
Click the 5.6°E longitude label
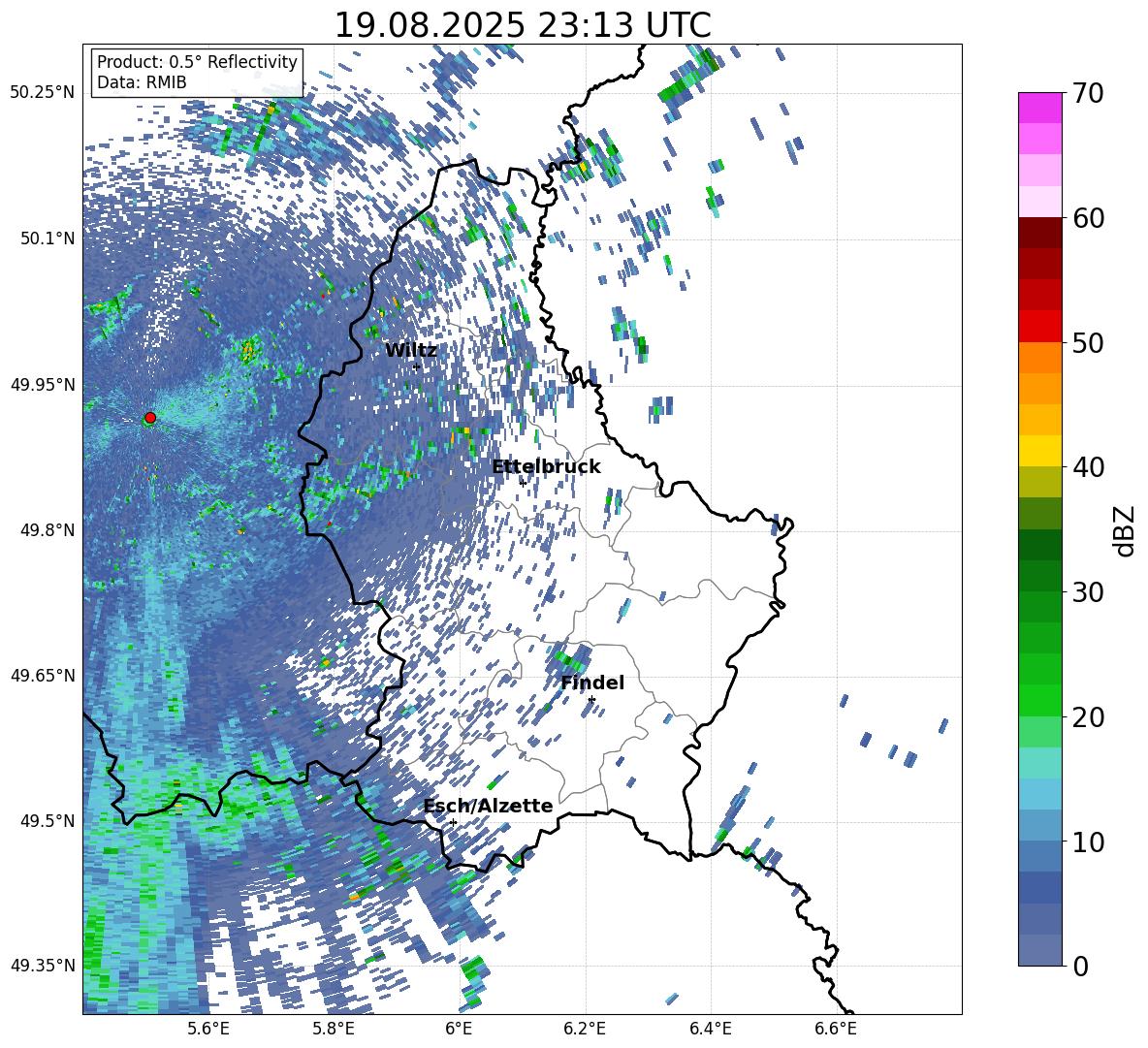point(207,1029)
